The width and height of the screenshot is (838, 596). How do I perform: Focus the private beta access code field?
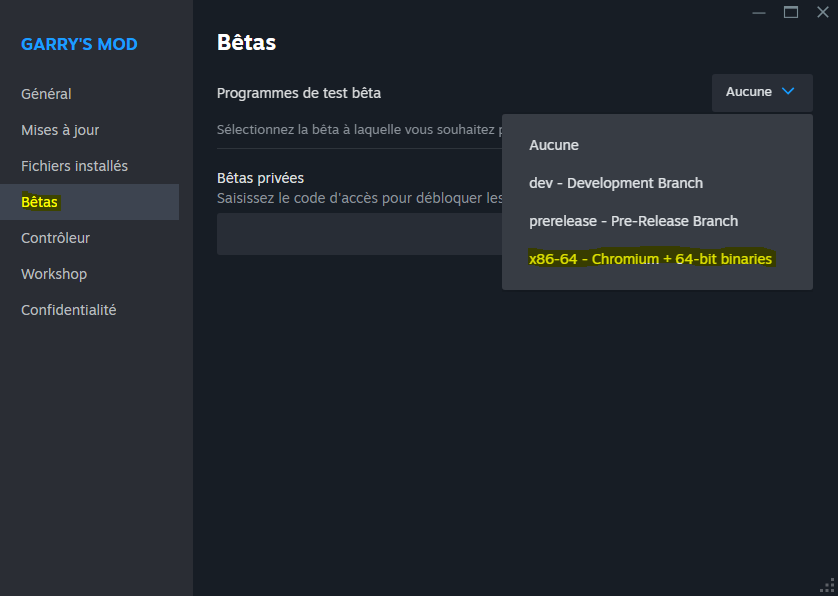(359, 234)
